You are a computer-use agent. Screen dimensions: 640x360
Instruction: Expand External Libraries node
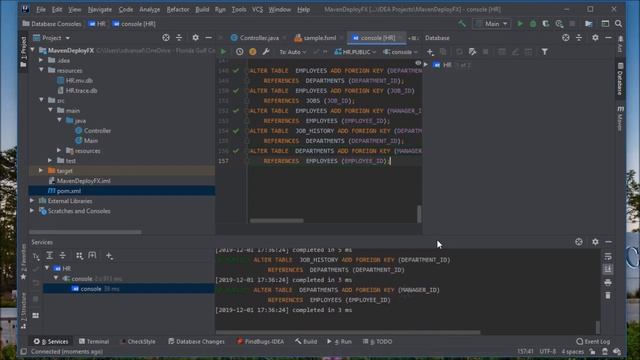32,201
